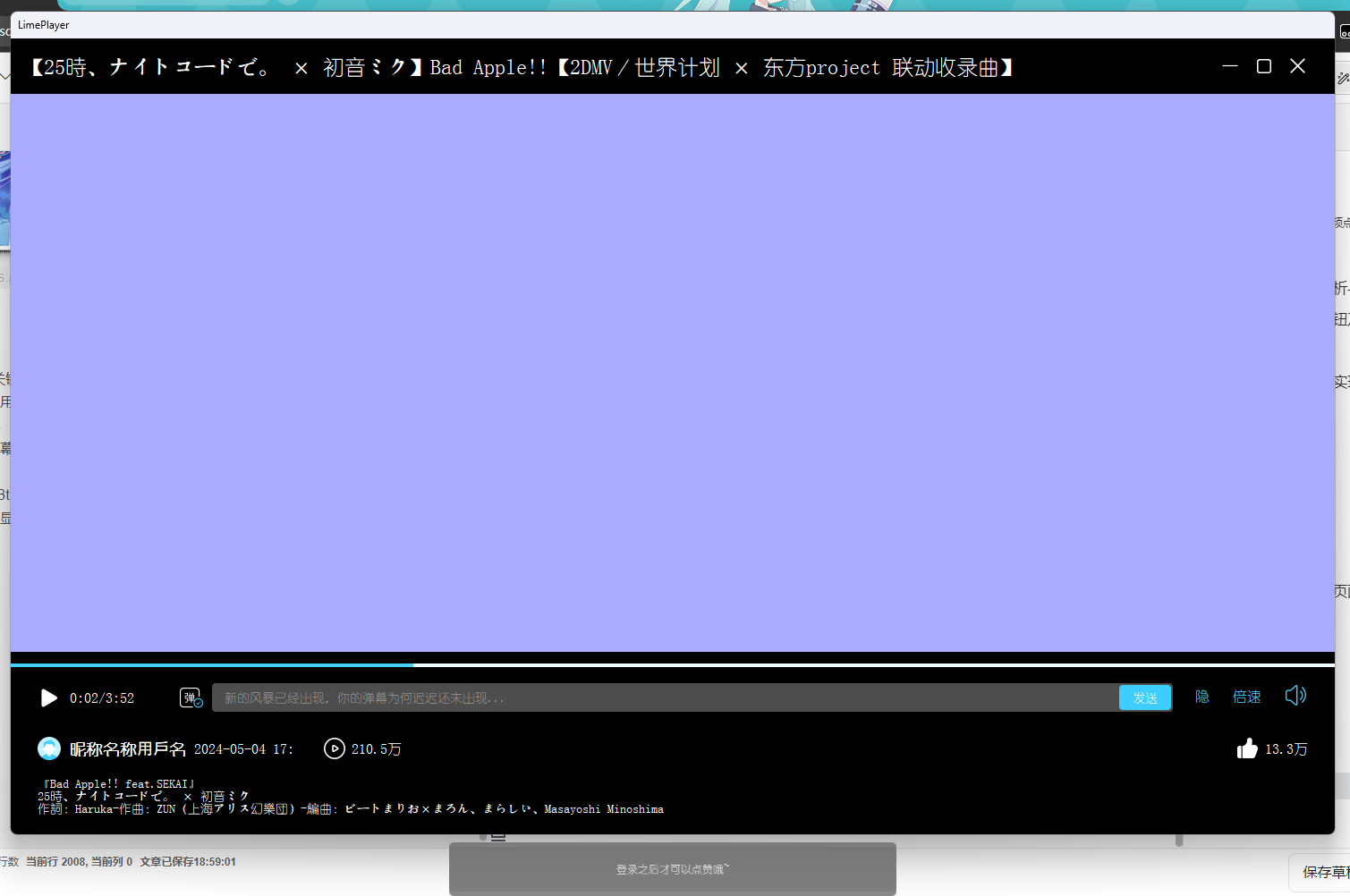Close the LimePlayer window

1298,66
